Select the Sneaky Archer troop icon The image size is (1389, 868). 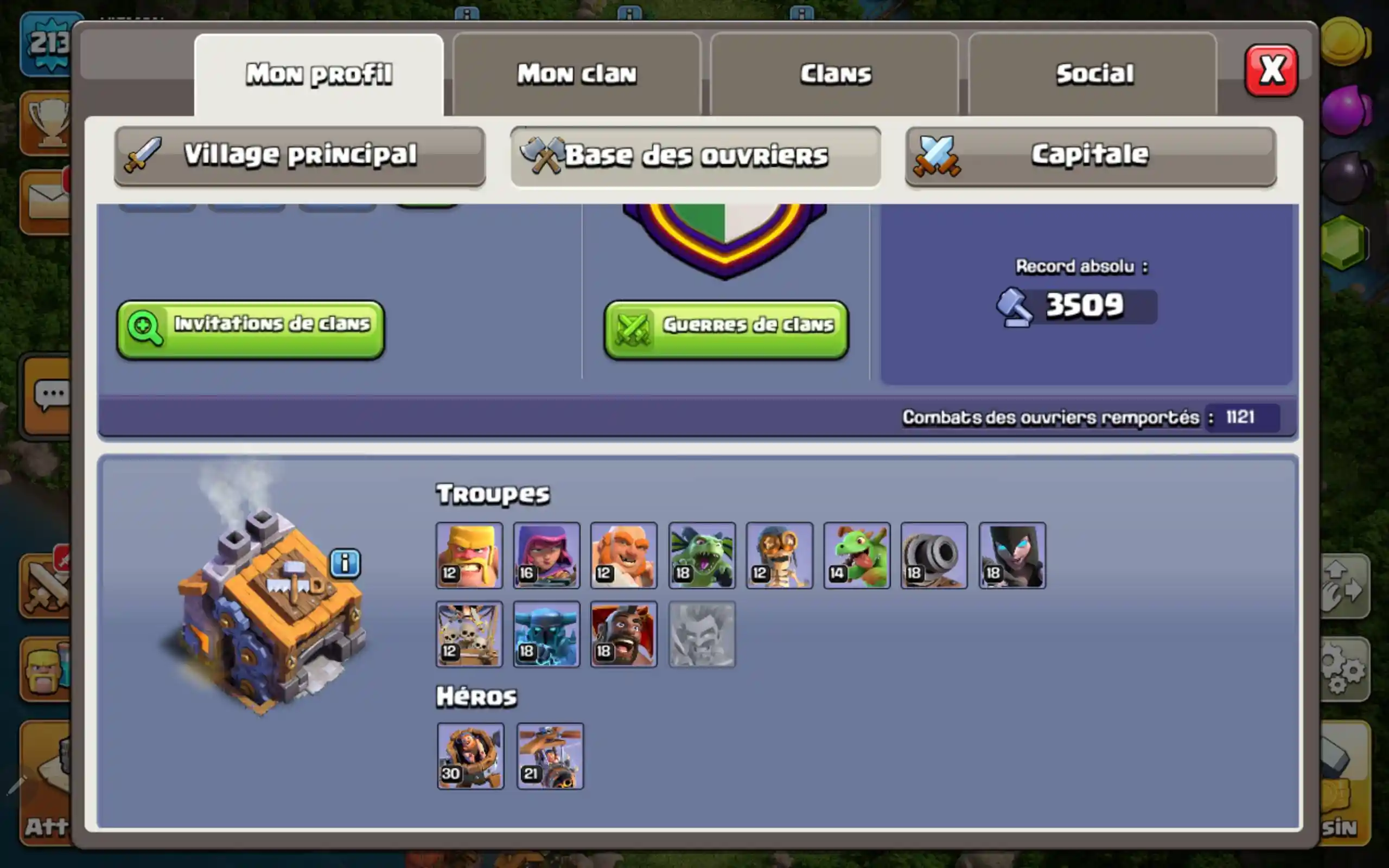(x=546, y=555)
